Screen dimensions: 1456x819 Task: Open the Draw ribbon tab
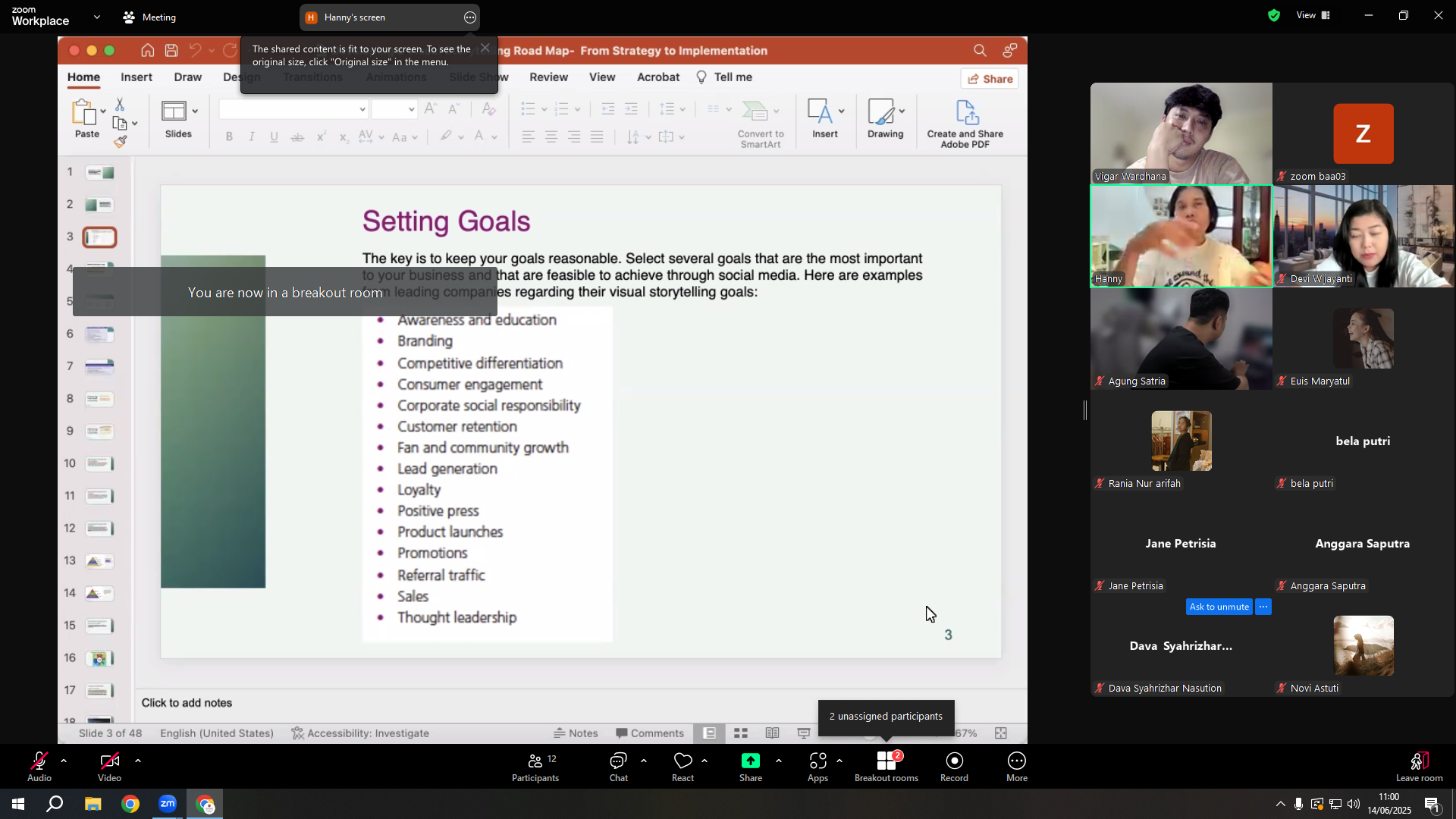click(x=188, y=77)
